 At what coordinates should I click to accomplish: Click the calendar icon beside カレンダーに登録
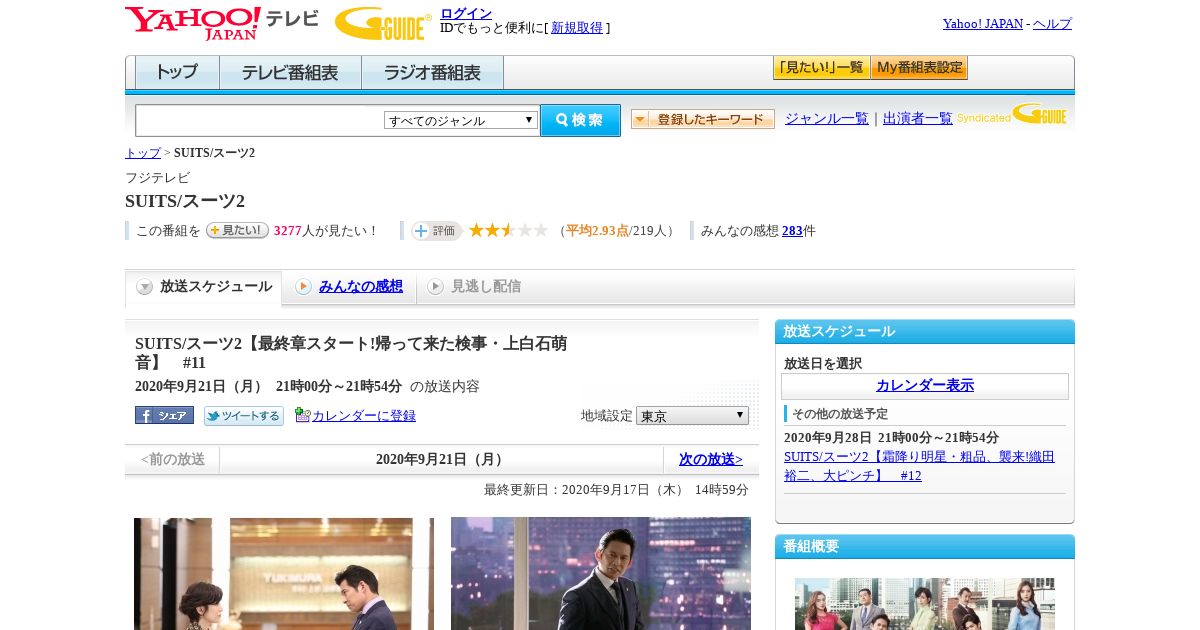302,415
